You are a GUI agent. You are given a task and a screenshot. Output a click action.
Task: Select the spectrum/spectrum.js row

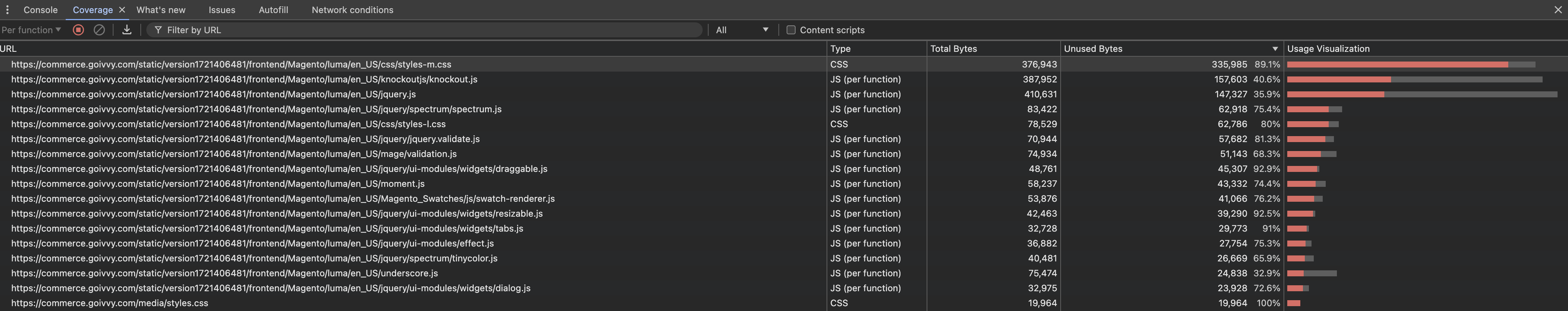[x=784, y=109]
